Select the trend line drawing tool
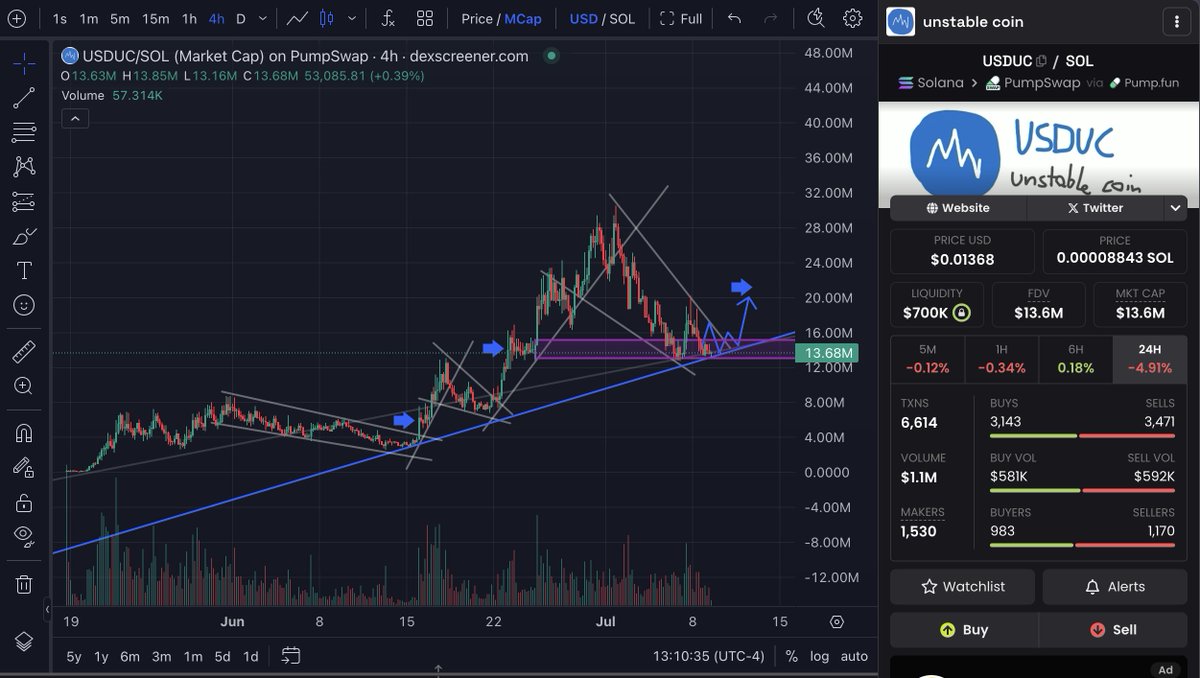This screenshot has width=1200, height=678. [24, 98]
